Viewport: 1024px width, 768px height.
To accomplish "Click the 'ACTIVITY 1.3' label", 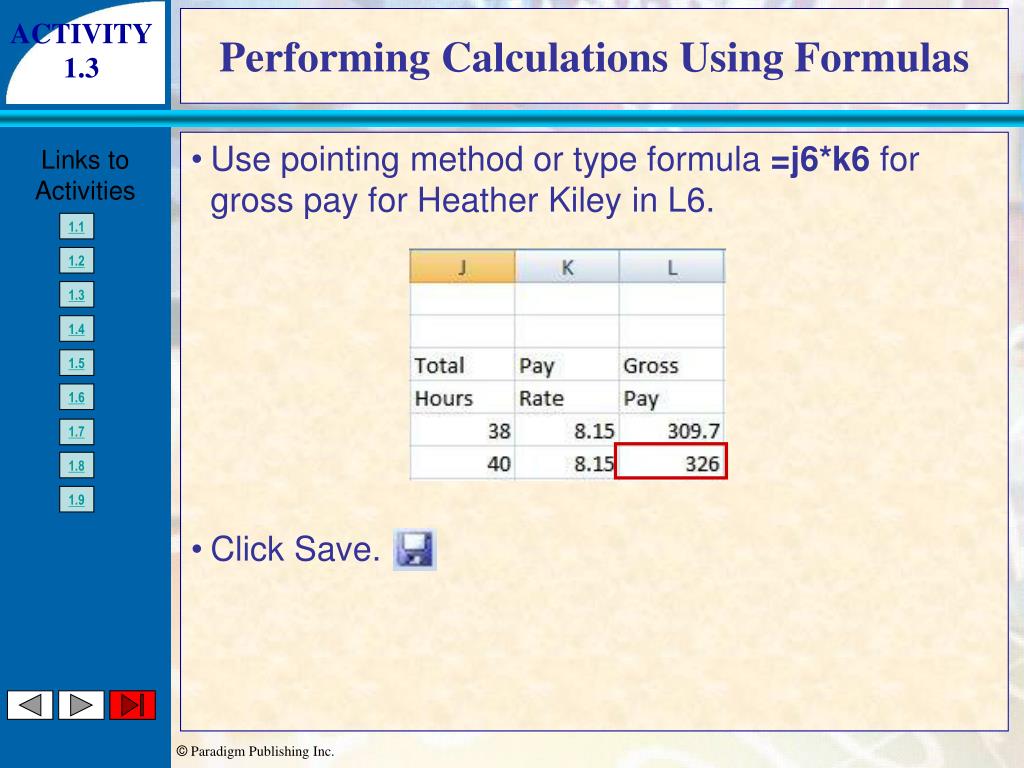I will pos(82,51).
